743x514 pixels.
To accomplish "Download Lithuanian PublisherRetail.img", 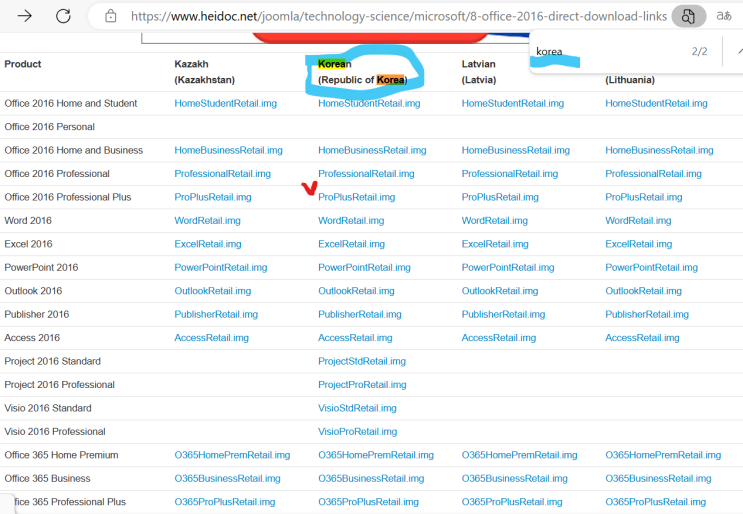I will click(x=647, y=315).
